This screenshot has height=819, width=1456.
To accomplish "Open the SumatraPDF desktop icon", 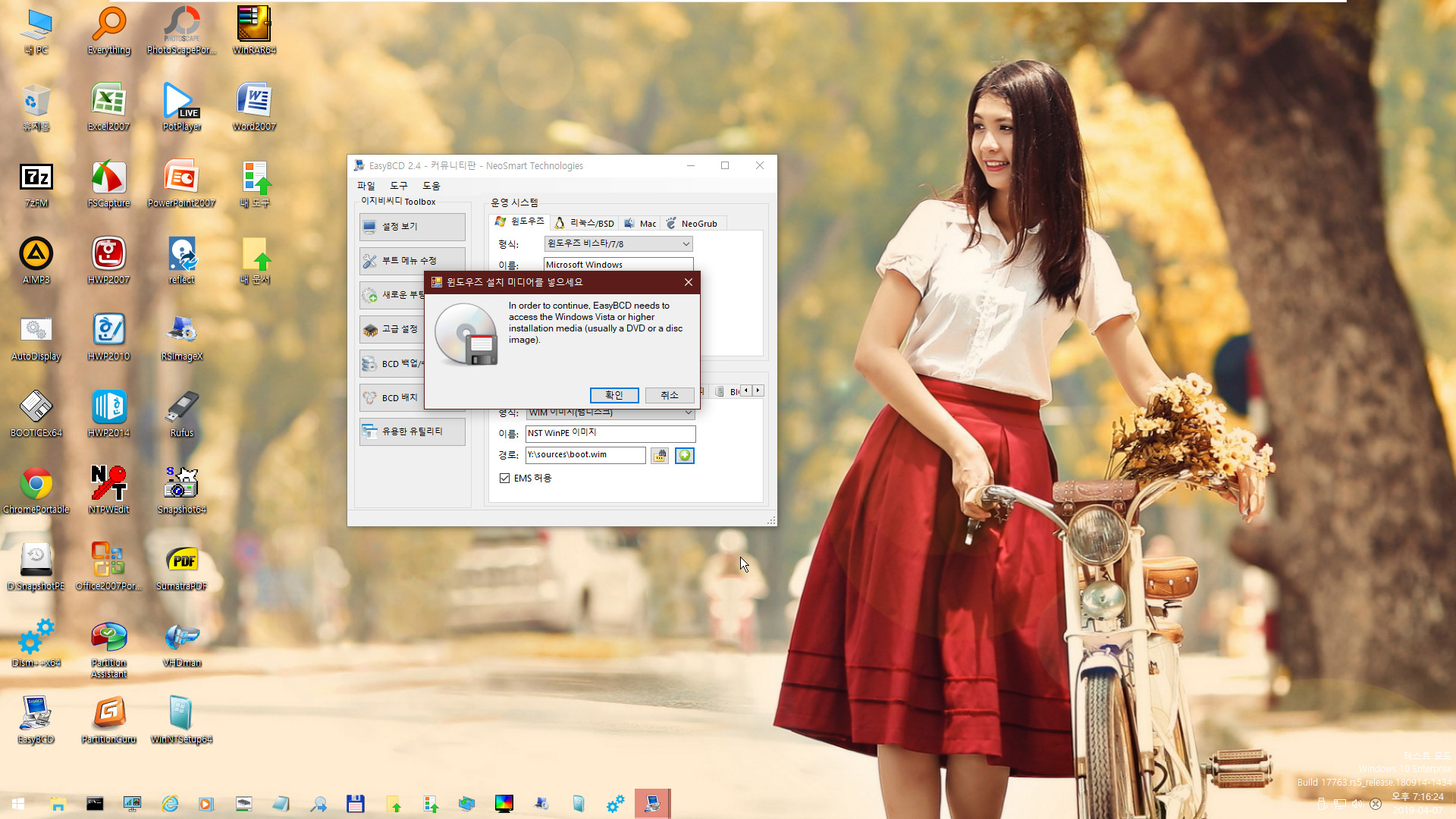I will click(182, 567).
